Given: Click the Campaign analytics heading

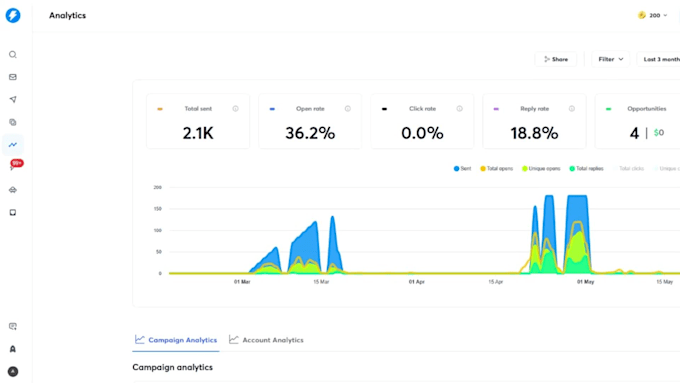Looking at the screenshot, I should pyautogui.click(x=173, y=367).
